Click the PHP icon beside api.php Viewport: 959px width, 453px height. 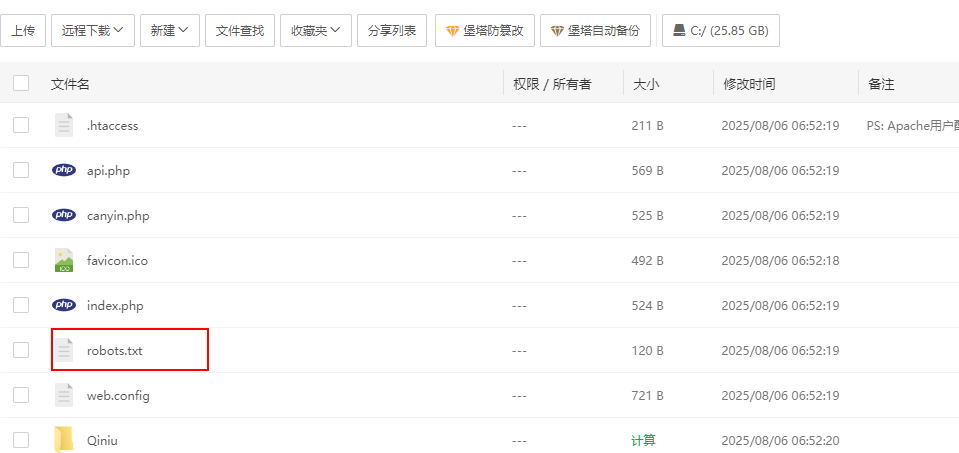click(64, 170)
